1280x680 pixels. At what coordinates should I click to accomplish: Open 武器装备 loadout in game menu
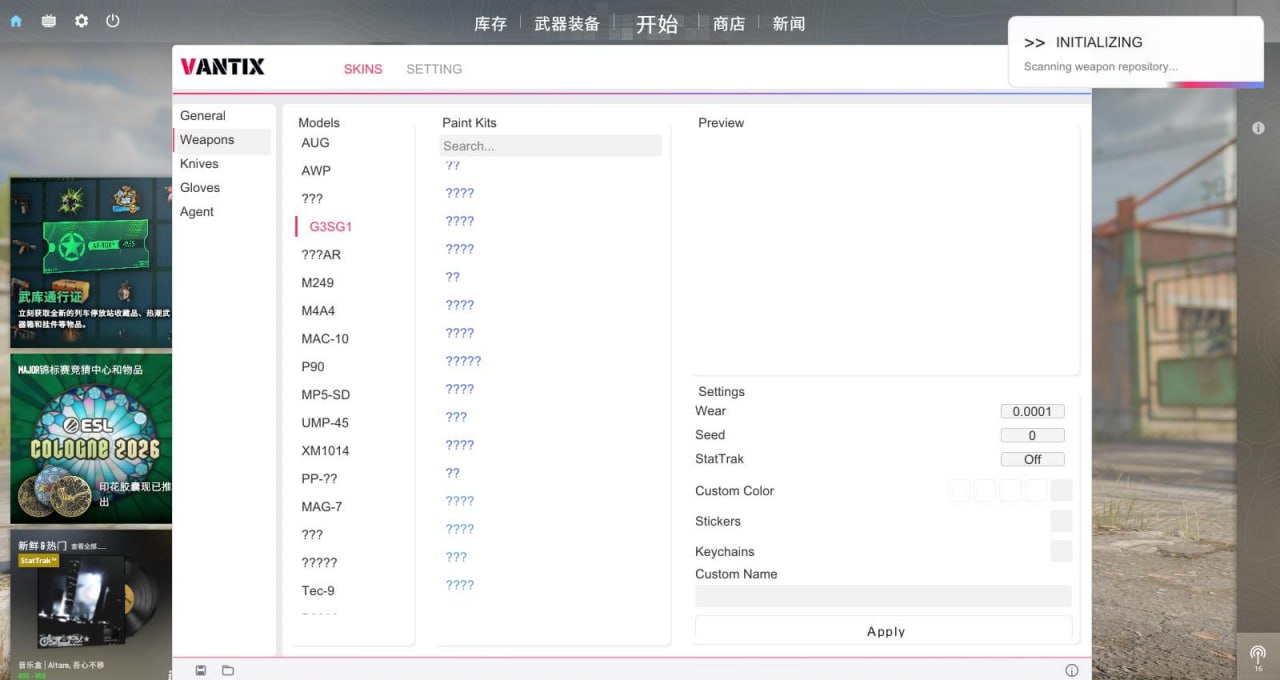(x=567, y=24)
